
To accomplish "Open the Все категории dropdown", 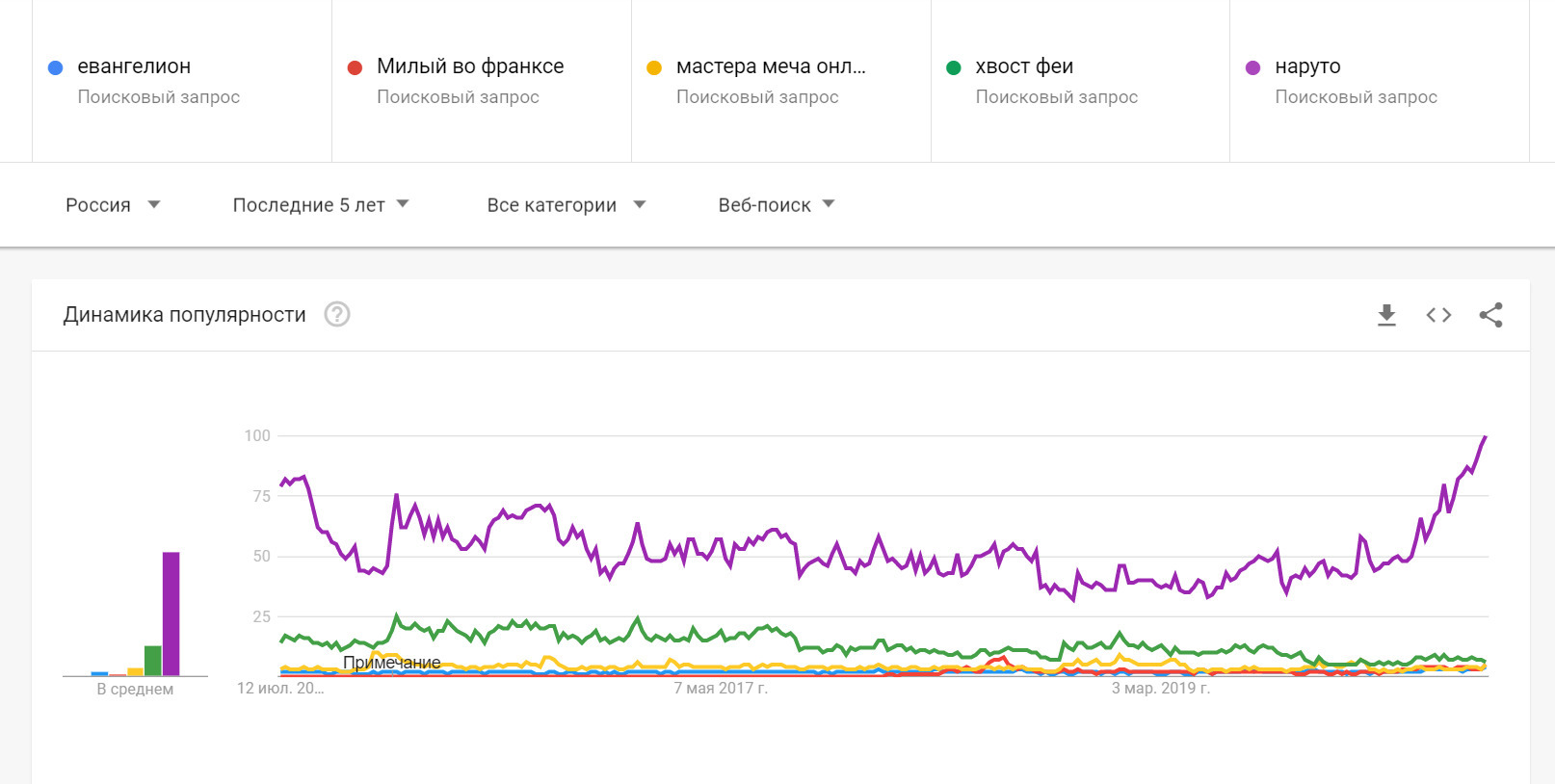I will coord(566,205).
